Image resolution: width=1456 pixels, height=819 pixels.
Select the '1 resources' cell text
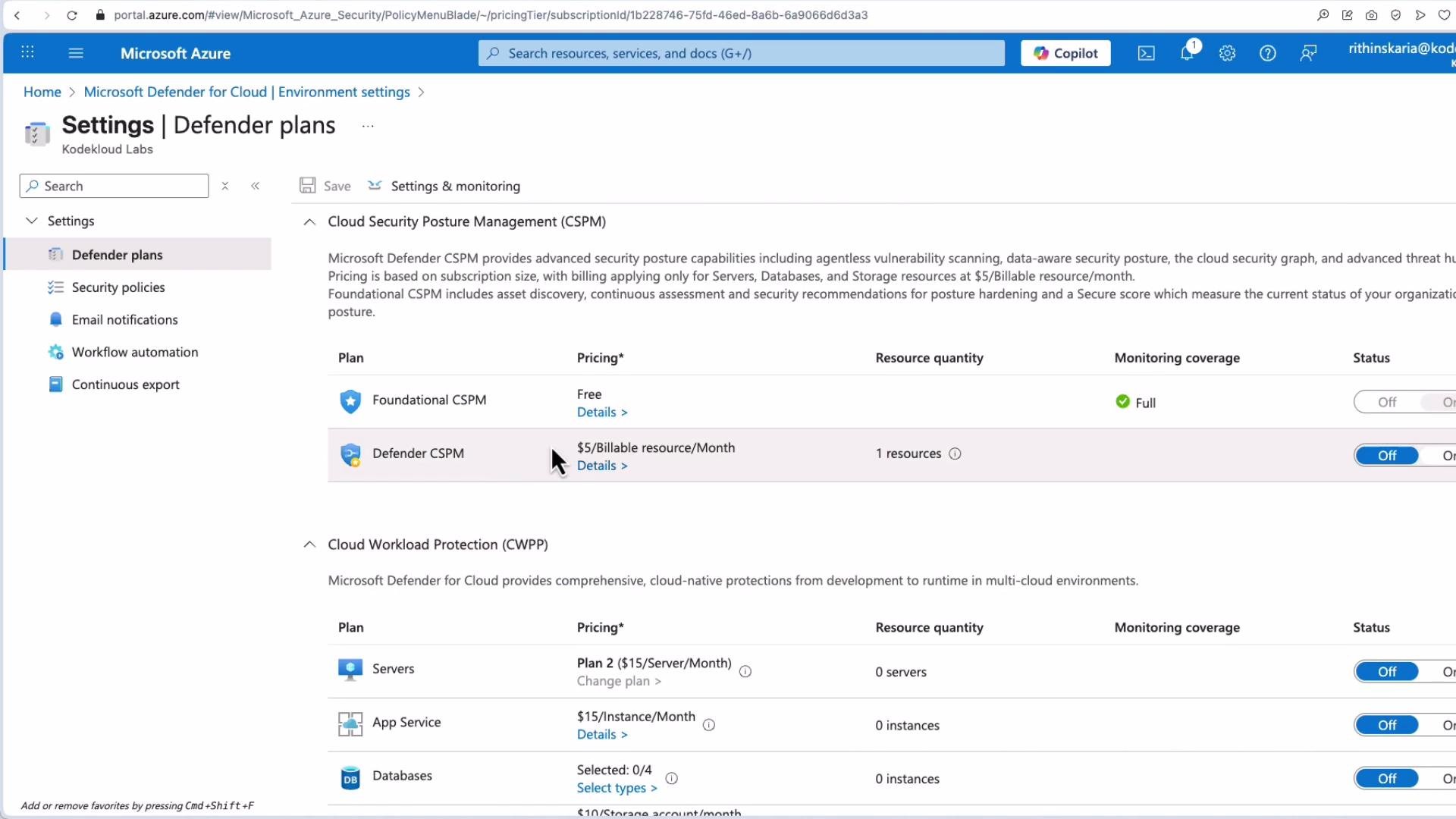pyautogui.click(x=908, y=453)
